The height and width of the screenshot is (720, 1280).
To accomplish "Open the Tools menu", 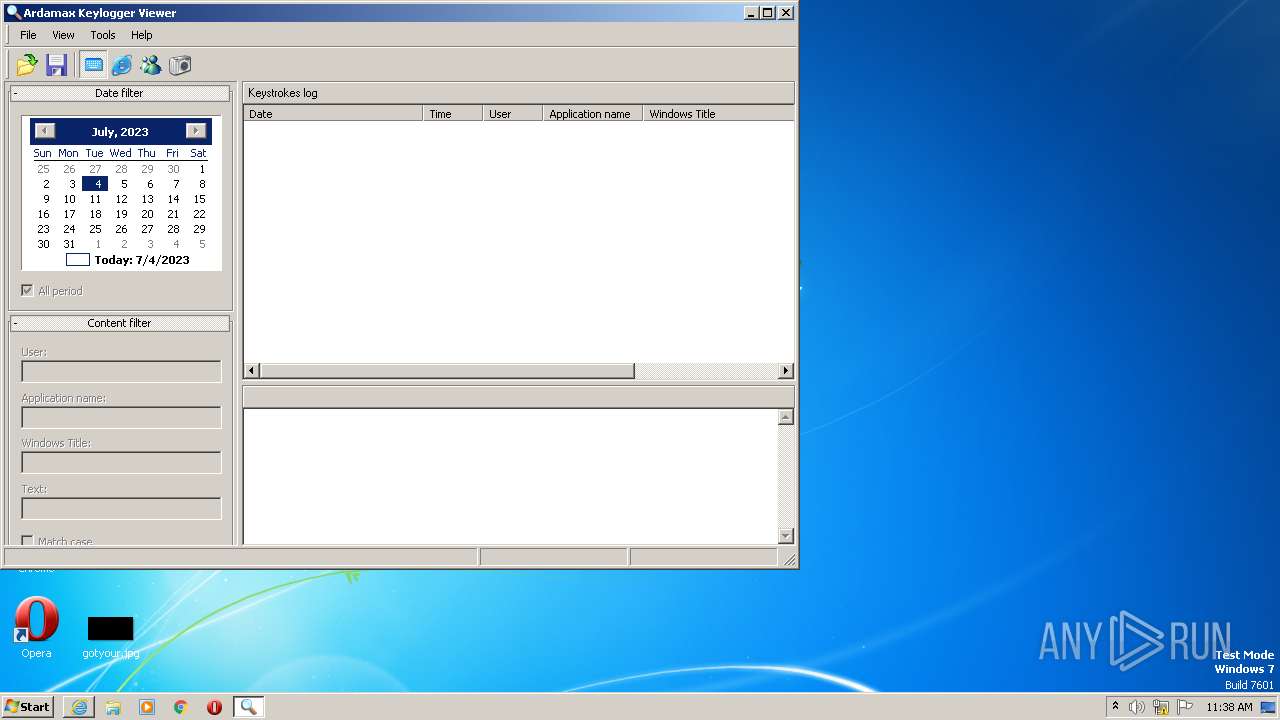I will pos(103,35).
